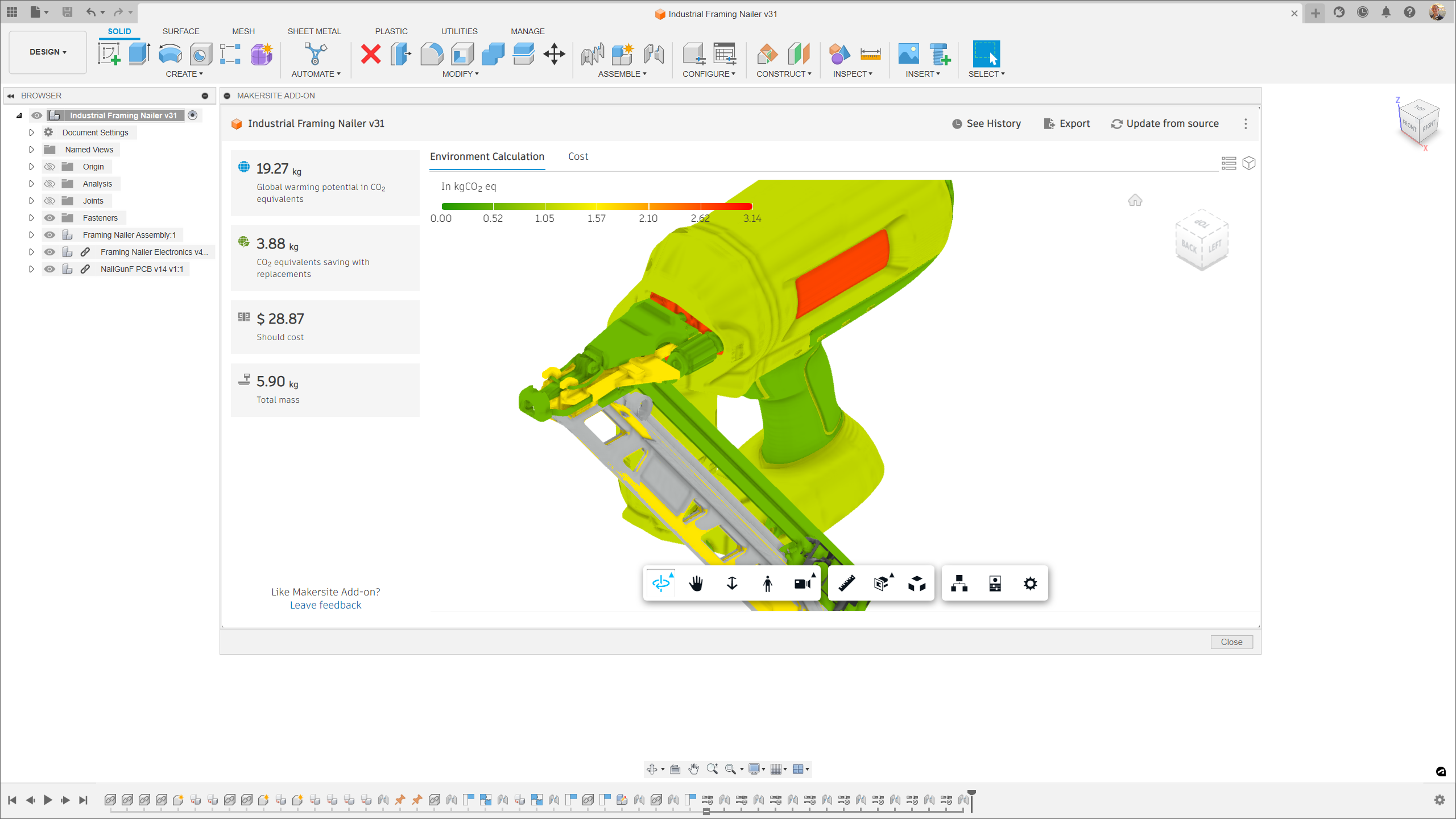This screenshot has height=819, width=1456.
Task: Open the SOLID ribbon tab
Action: pyautogui.click(x=120, y=31)
